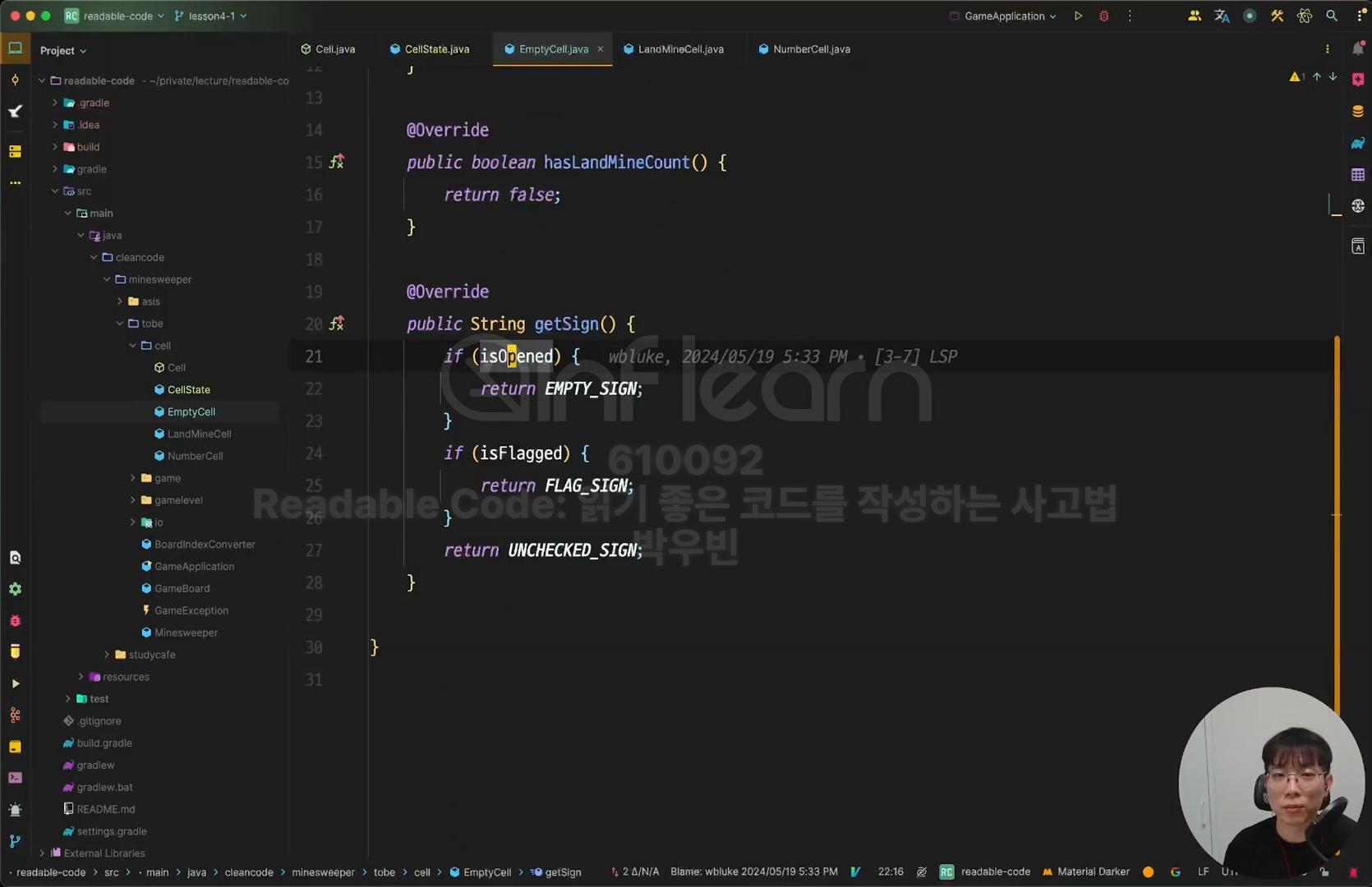The height and width of the screenshot is (887, 1372).
Task: Open the Project tool window icon
Action: (x=16, y=48)
